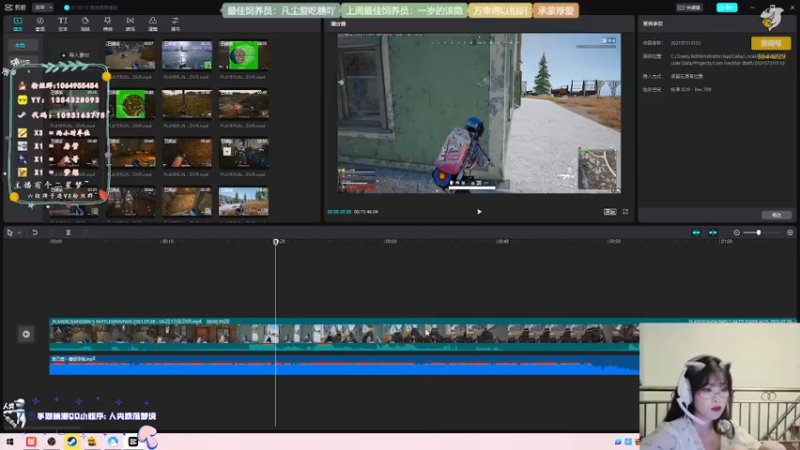Screen dimensions: 800x450
Task: Select the blue audio track clip
Action: click(344, 365)
